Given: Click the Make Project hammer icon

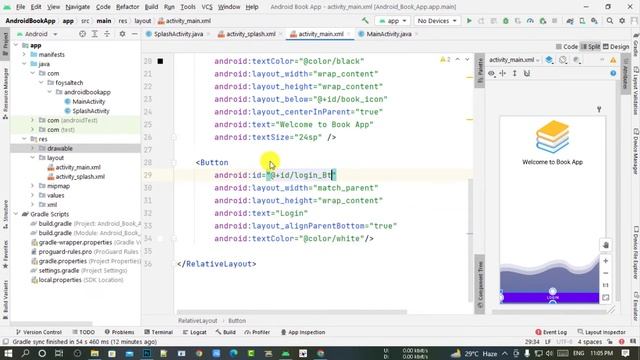Looking at the screenshot, I should click(x=365, y=20).
